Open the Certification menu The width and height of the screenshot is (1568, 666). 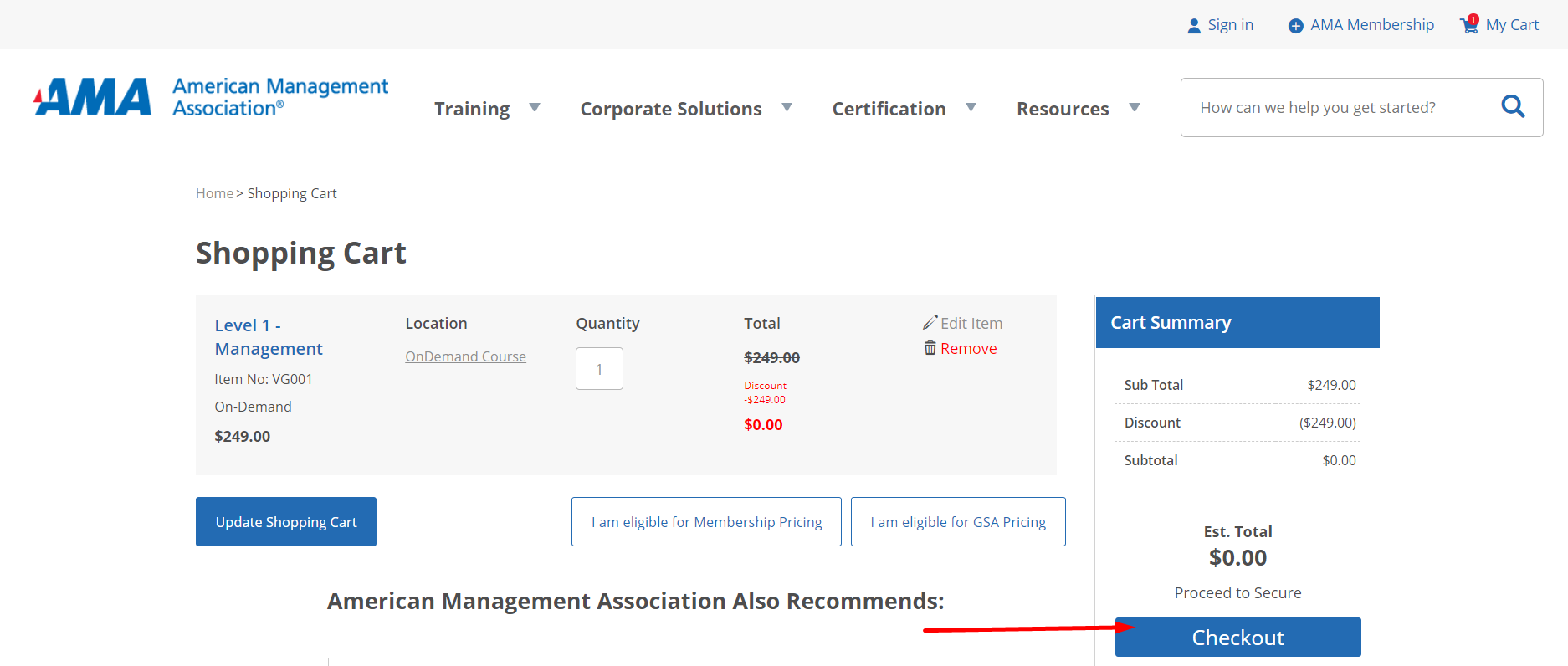(889, 109)
